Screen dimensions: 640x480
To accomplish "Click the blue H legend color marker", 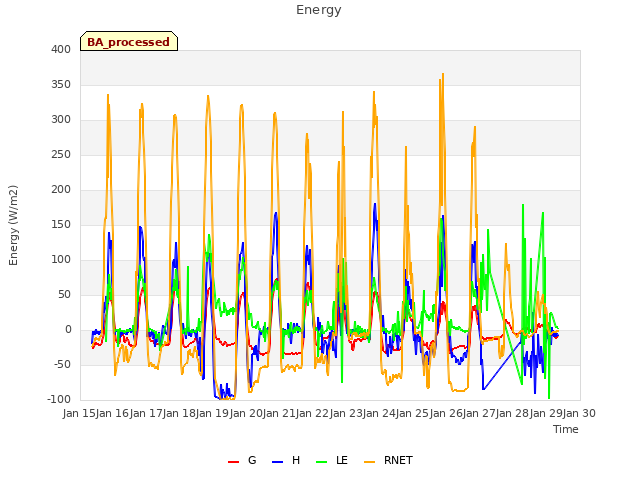I will tap(277, 462).
